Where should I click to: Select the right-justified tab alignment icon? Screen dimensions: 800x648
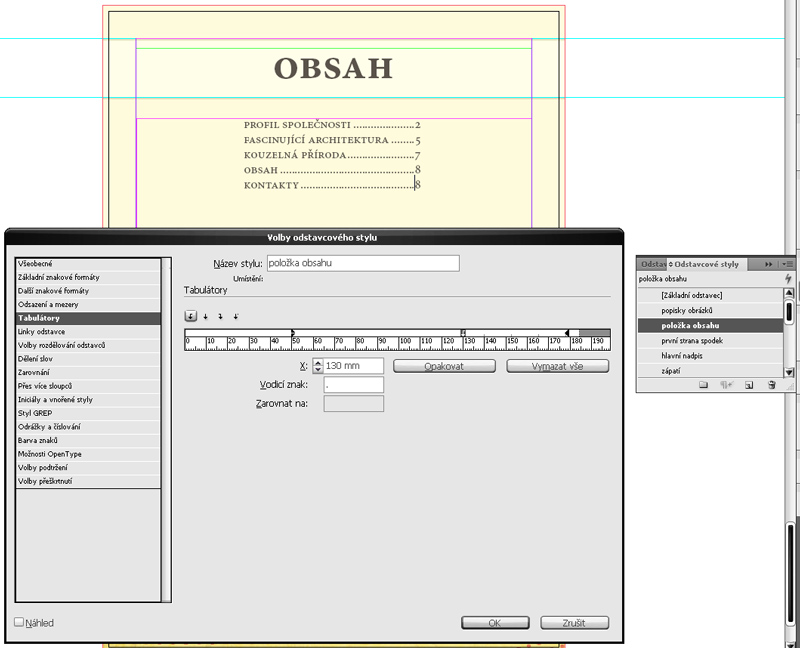pos(220,317)
